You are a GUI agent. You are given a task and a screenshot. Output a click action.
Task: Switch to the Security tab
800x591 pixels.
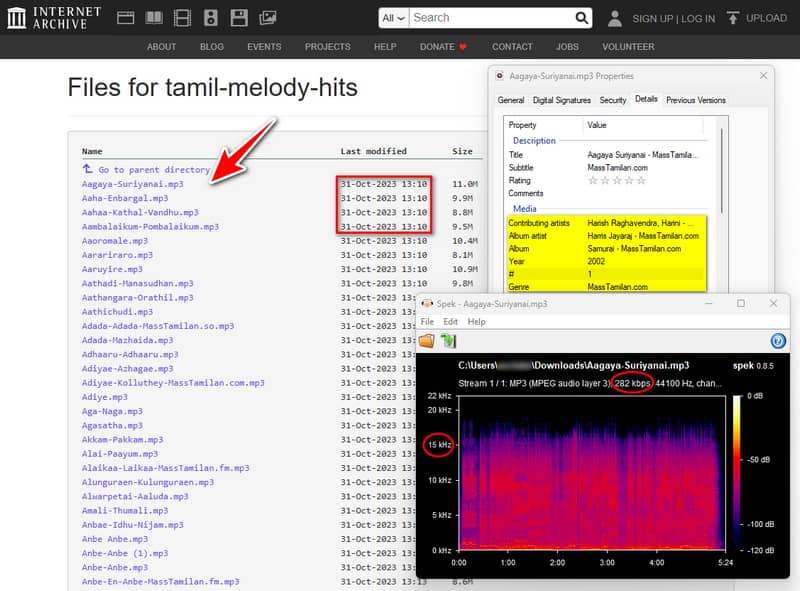tap(613, 100)
